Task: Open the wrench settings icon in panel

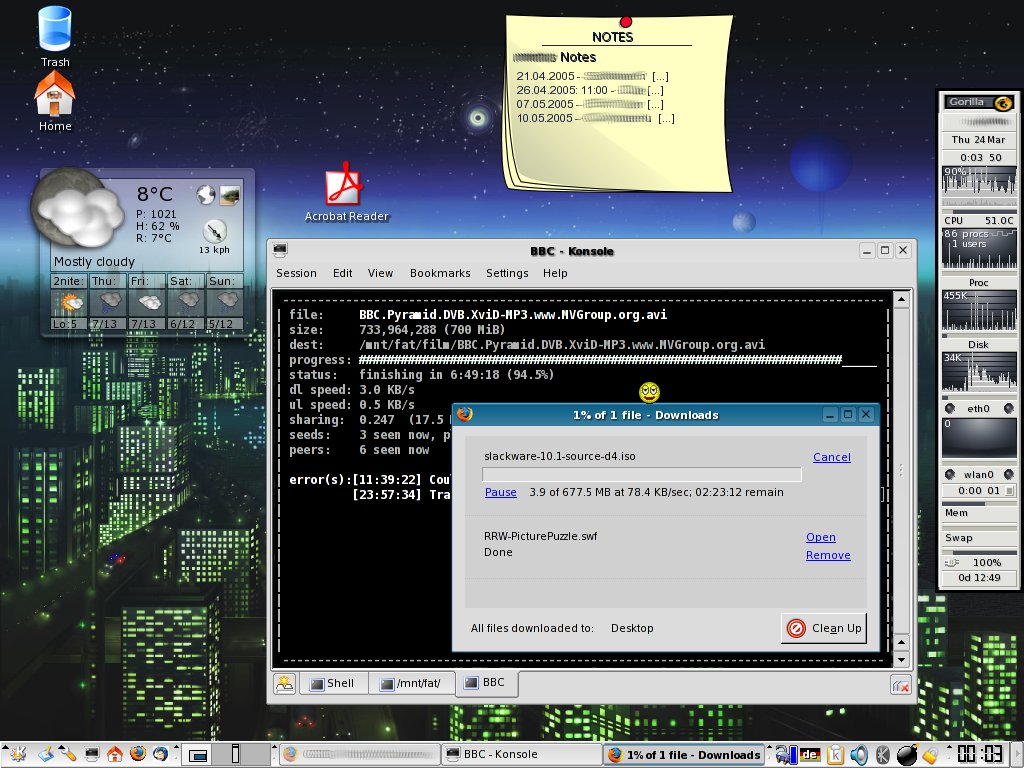Action: tap(68, 754)
